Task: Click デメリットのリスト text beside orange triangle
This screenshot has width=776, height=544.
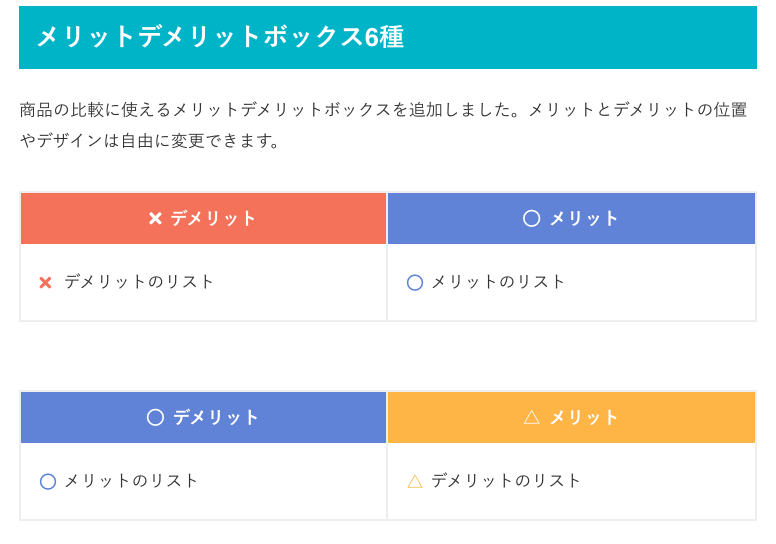Action: click(x=506, y=481)
